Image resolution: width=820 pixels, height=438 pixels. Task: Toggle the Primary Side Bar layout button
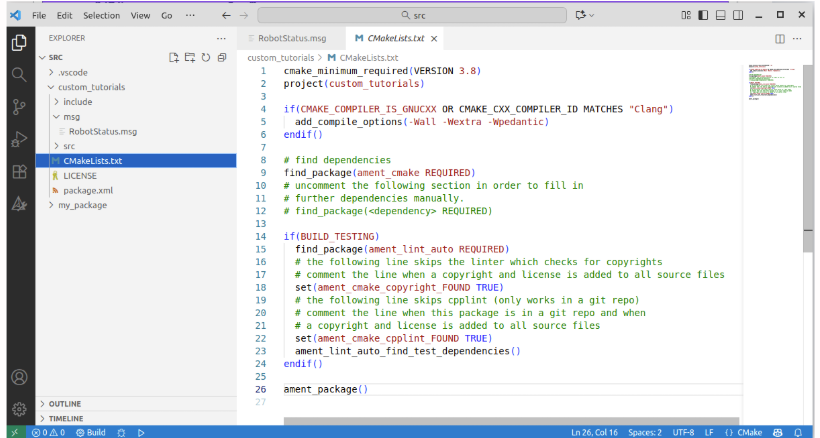[x=703, y=16]
